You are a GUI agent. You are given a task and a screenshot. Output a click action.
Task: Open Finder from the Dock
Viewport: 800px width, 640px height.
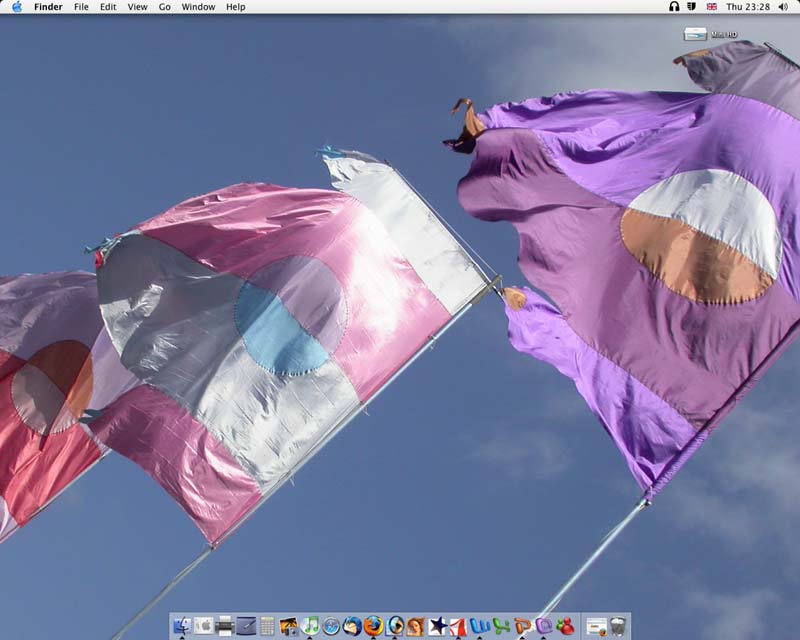coord(182,626)
